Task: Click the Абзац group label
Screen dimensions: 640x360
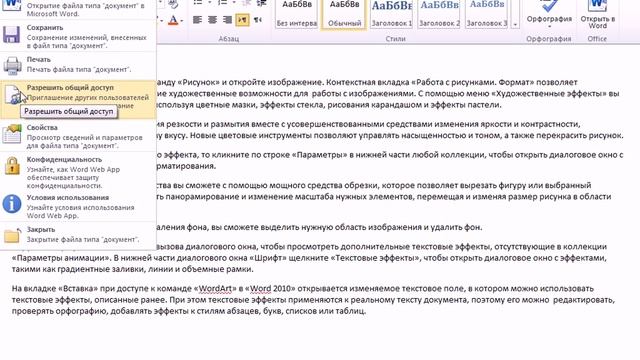Action: click(229, 39)
